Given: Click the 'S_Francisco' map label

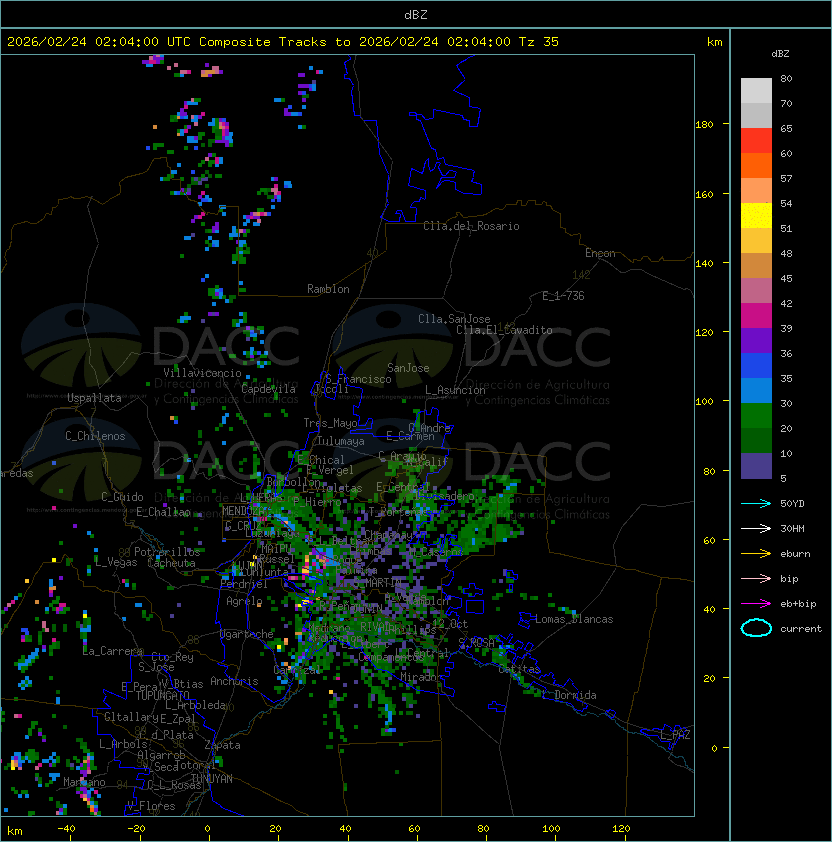Looking at the screenshot, I should (x=358, y=380).
